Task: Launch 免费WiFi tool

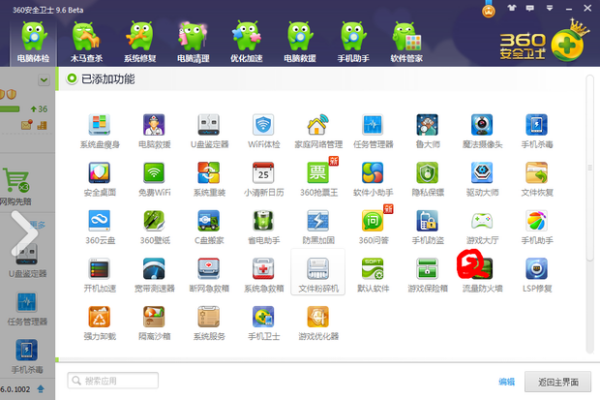Action: click(x=154, y=179)
